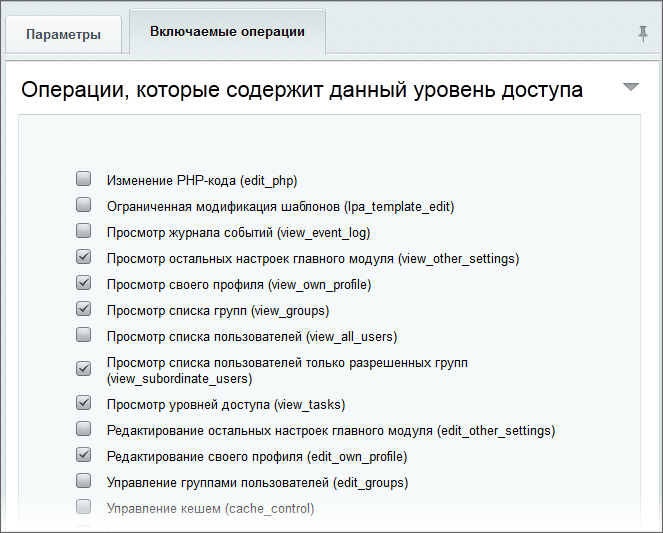Viewport: 663px width, 533px height.
Task: Click the Просмотр журнала событий label
Action: (238, 233)
